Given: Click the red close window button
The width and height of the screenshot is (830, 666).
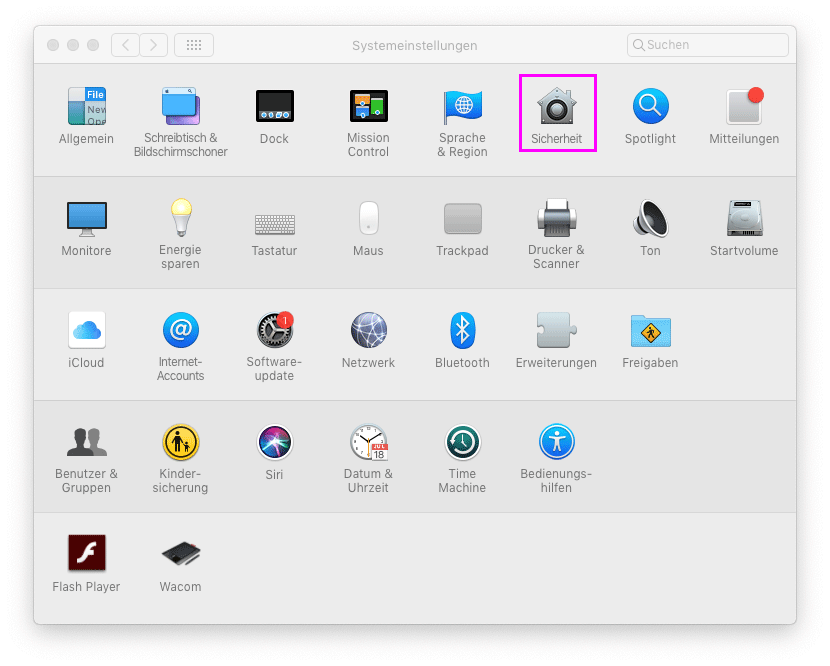Looking at the screenshot, I should (x=53, y=45).
